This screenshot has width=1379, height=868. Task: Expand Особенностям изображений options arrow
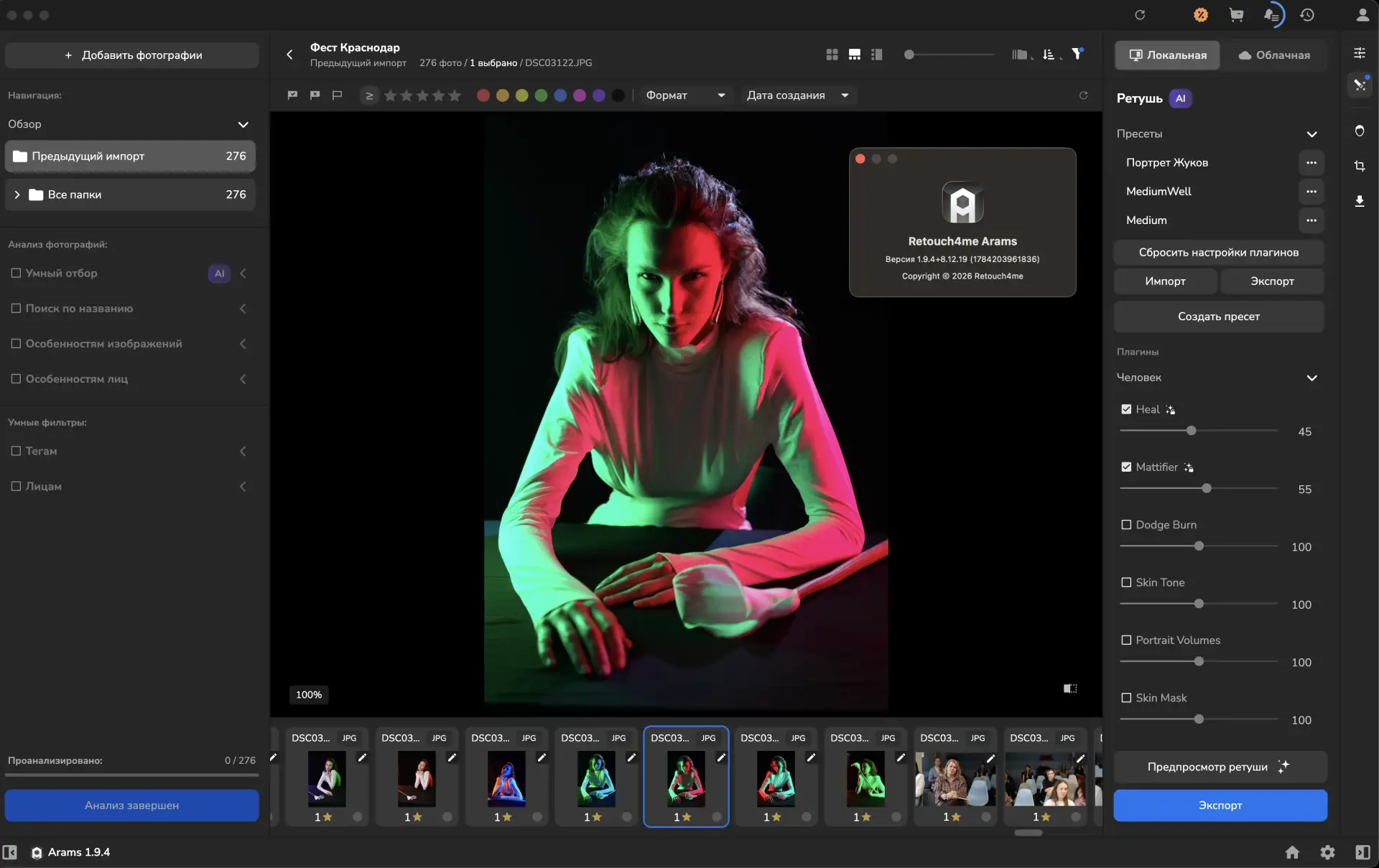(x=243, y=344)
